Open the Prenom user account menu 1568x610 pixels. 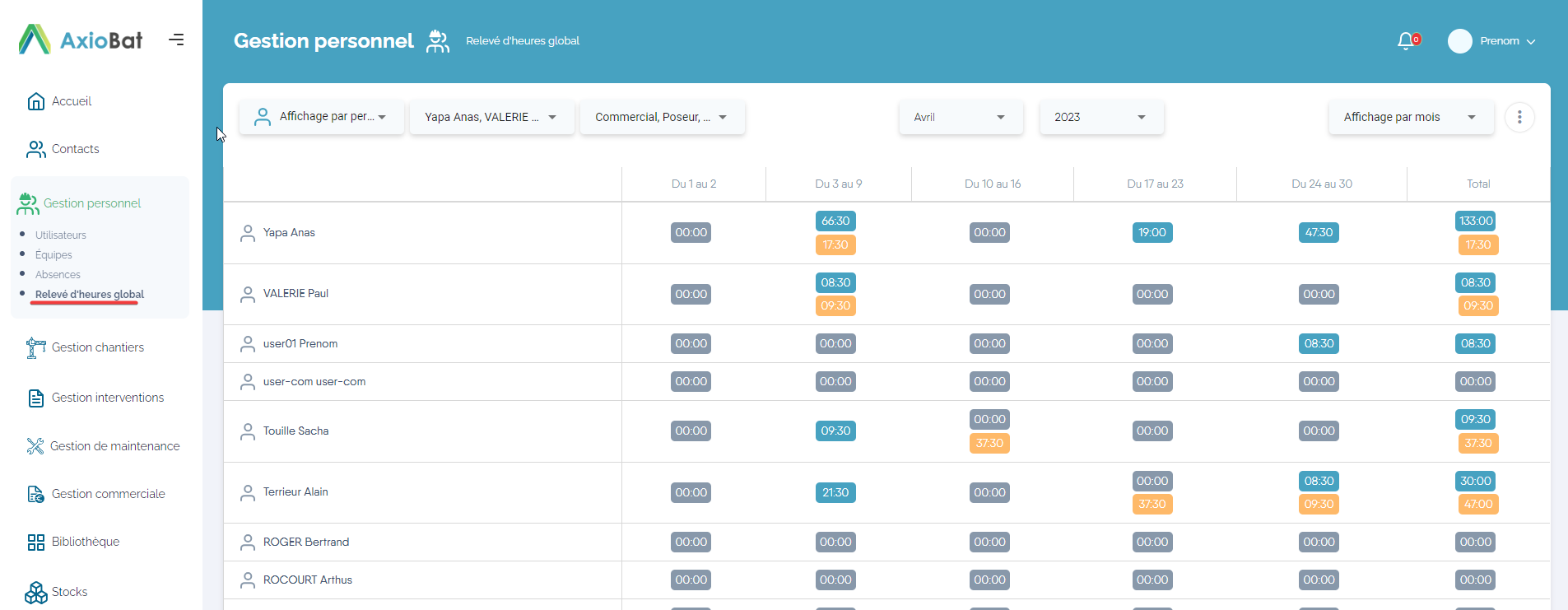click(x=1491, y=41)
